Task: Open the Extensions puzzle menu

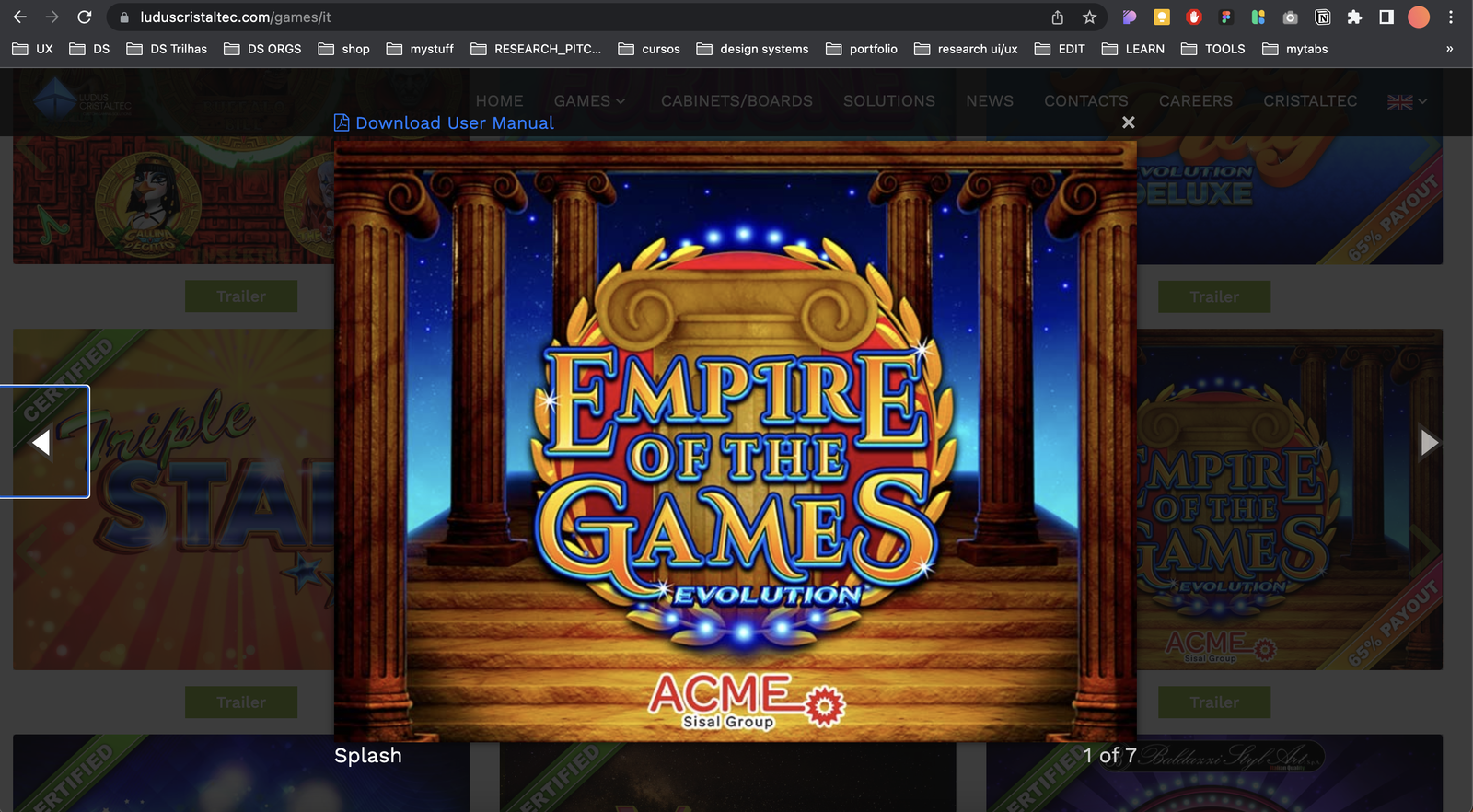Action: [x=1354, y=17]
